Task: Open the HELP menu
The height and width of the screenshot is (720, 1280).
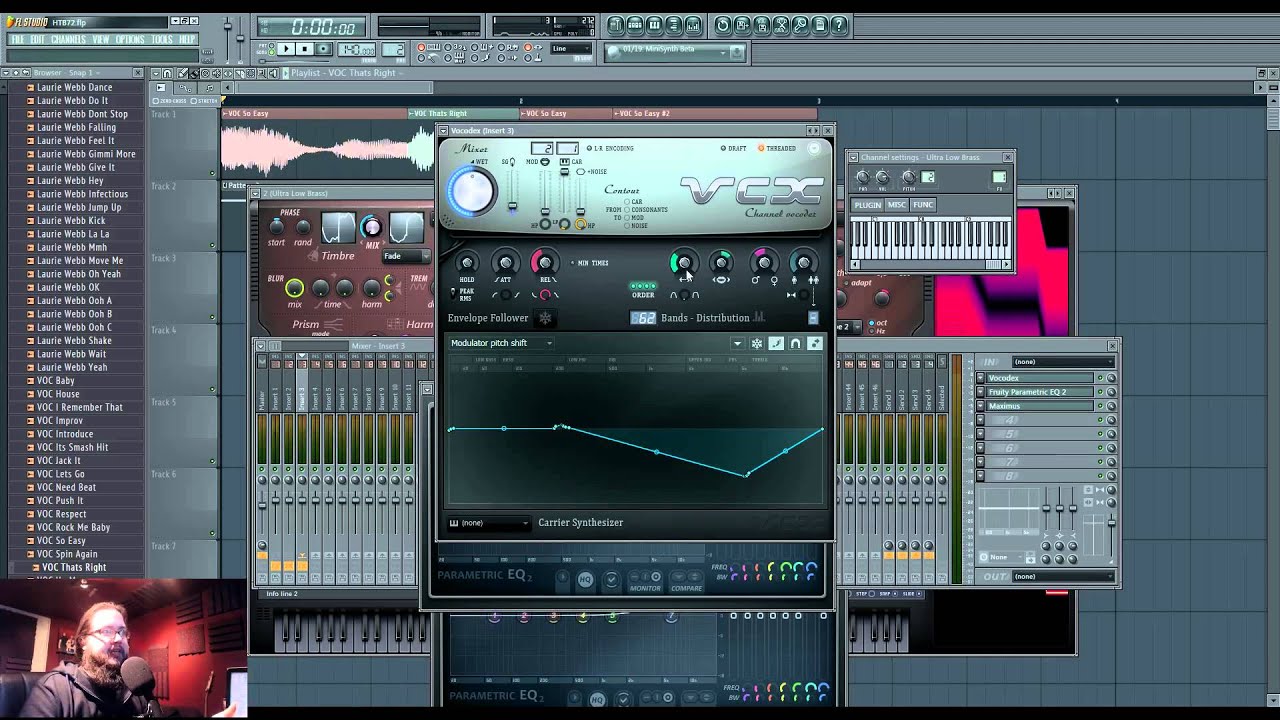Action: pos(187,39)
